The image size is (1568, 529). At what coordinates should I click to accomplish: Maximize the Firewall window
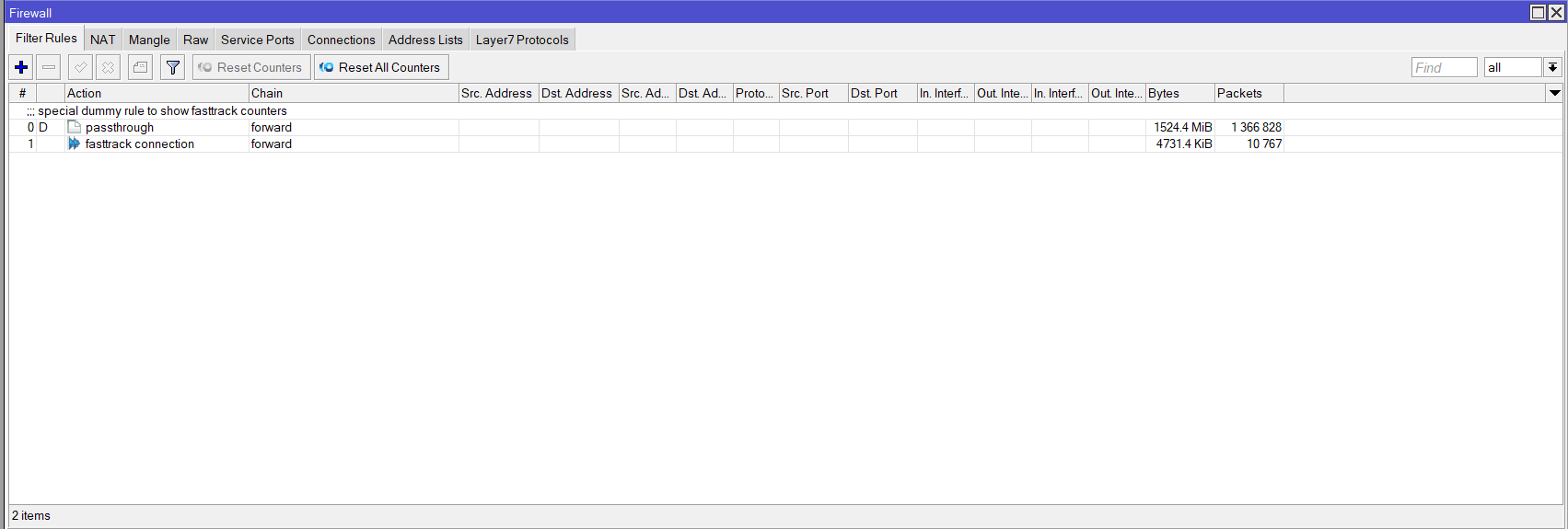[1538, 12]
